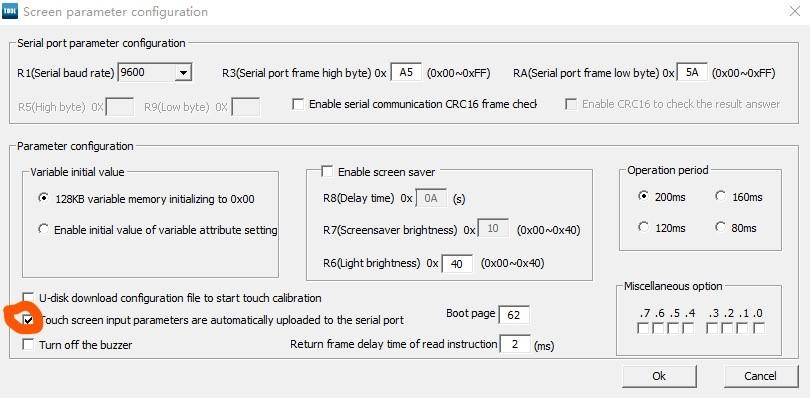This screenshot has width=810, height=398.
Task: Click the Cancel button
Action: point(760,376)
